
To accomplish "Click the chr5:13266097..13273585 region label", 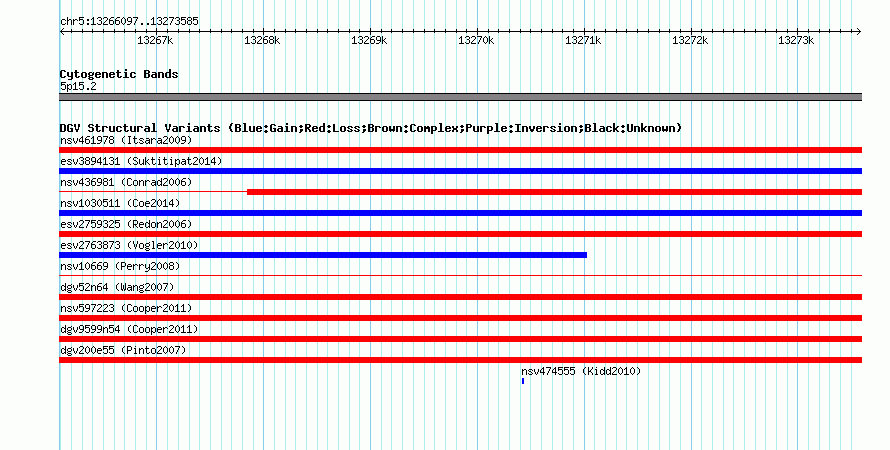I will pyautogui.click(x=129, y=21).
